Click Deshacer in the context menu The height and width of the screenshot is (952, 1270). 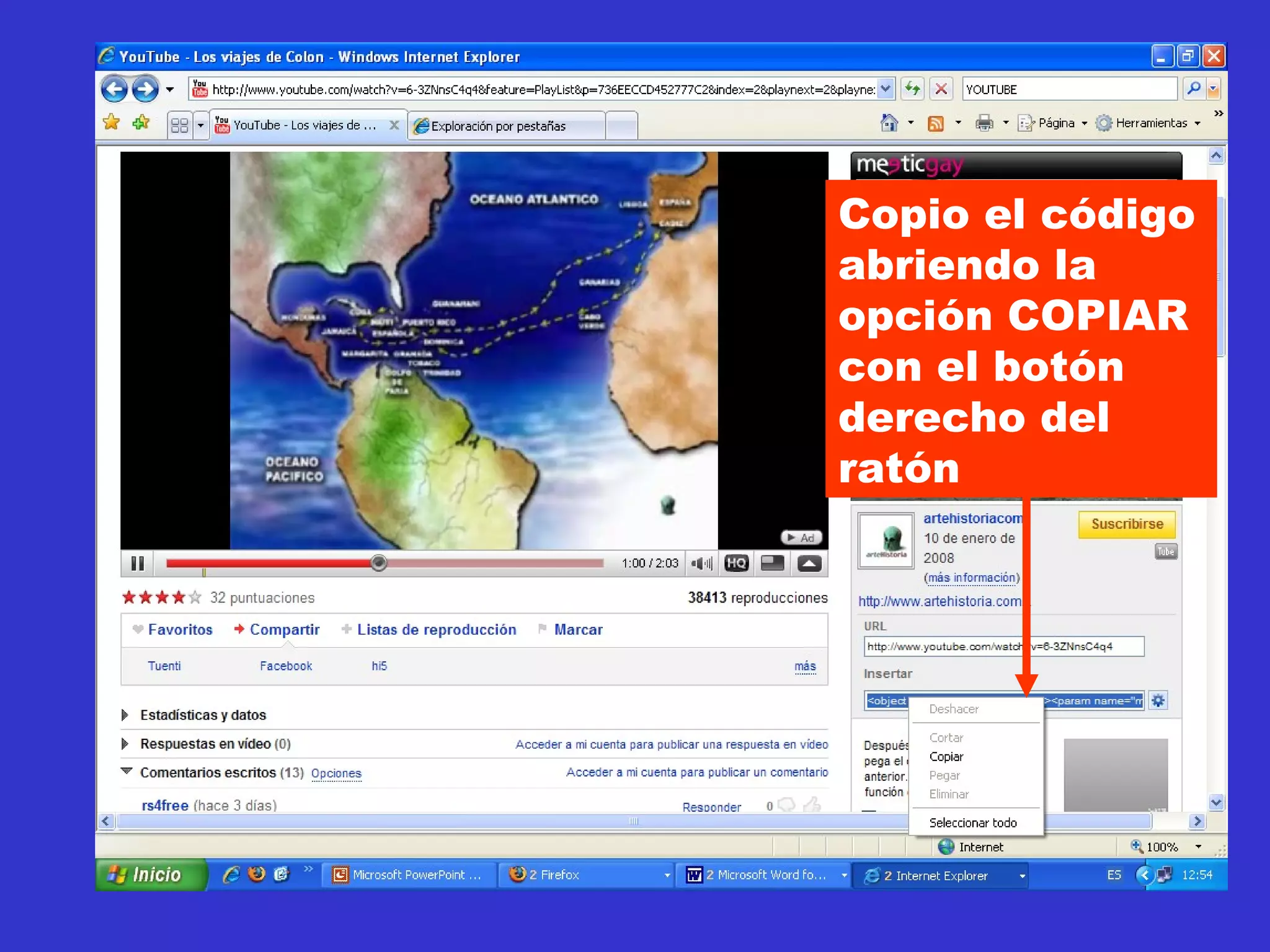click(x=954, y=709)
